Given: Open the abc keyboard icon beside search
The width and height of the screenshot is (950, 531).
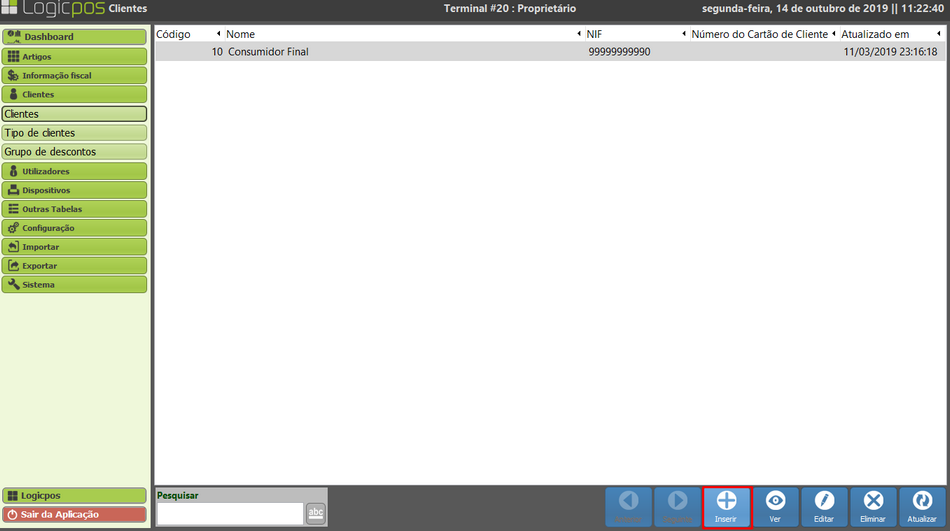Looking at the screenshot, I should [x=316, y=513].
